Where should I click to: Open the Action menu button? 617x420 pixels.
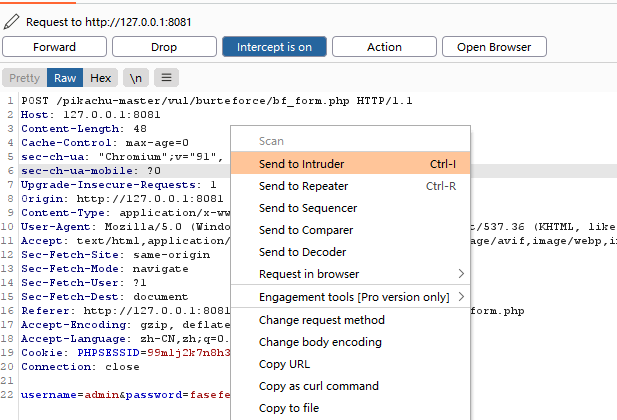pos(384,47)
